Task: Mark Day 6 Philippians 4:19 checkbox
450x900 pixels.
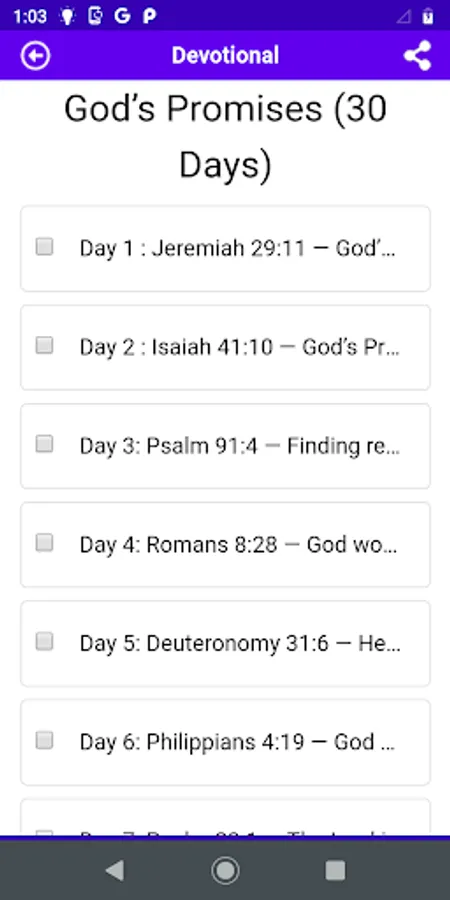Action: pyautogui.click(x=44, y=740)
